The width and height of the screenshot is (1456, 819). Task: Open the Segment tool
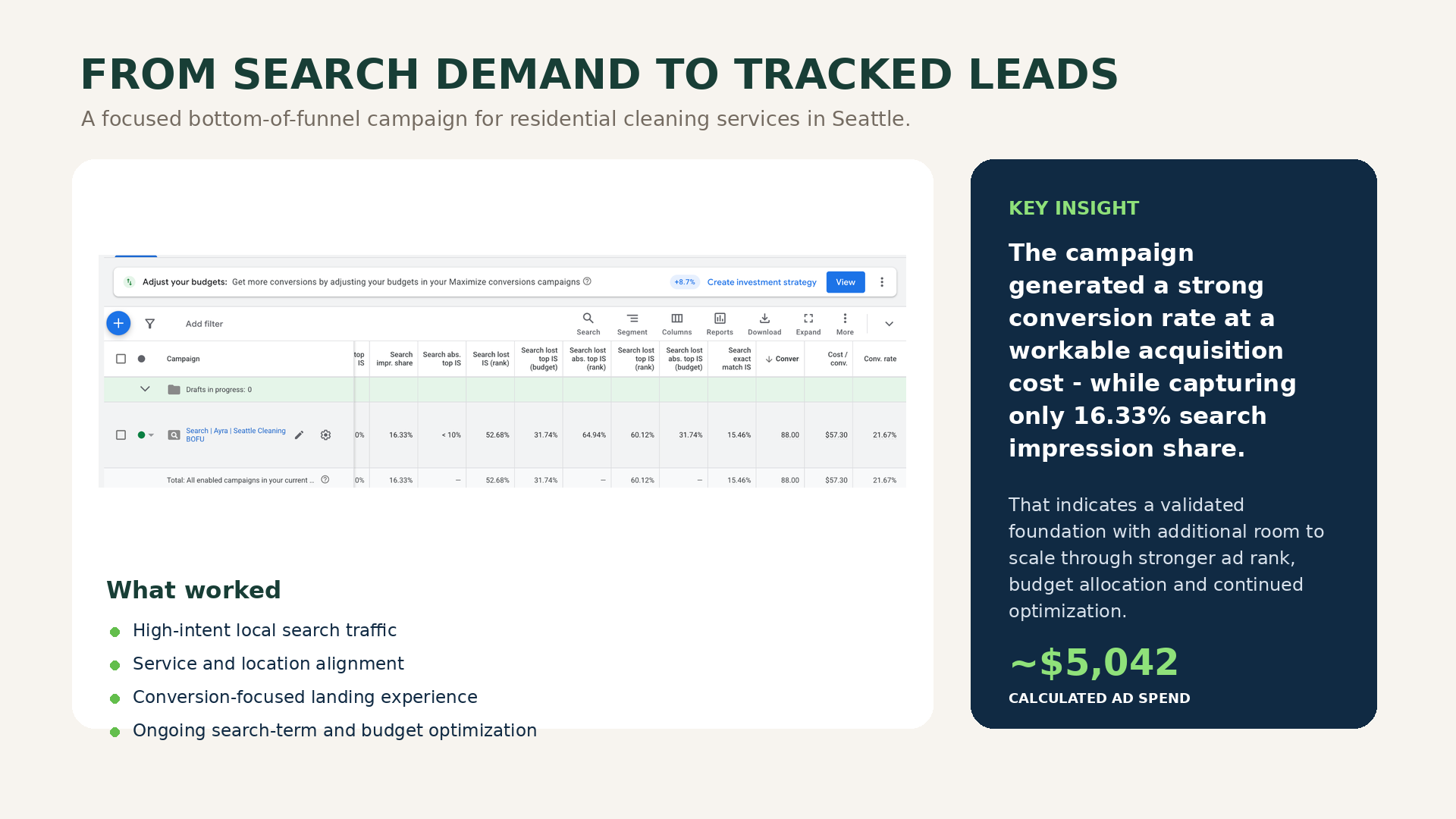point(632,324)
